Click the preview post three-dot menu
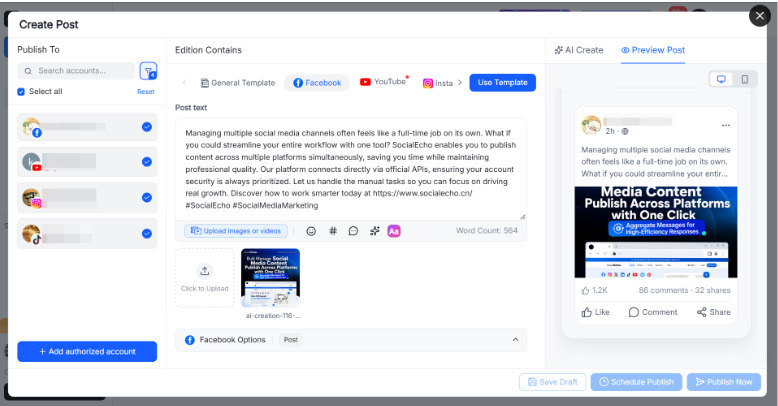Image resolution: width=778 pixels, height=406 pixels. (725, 126)
